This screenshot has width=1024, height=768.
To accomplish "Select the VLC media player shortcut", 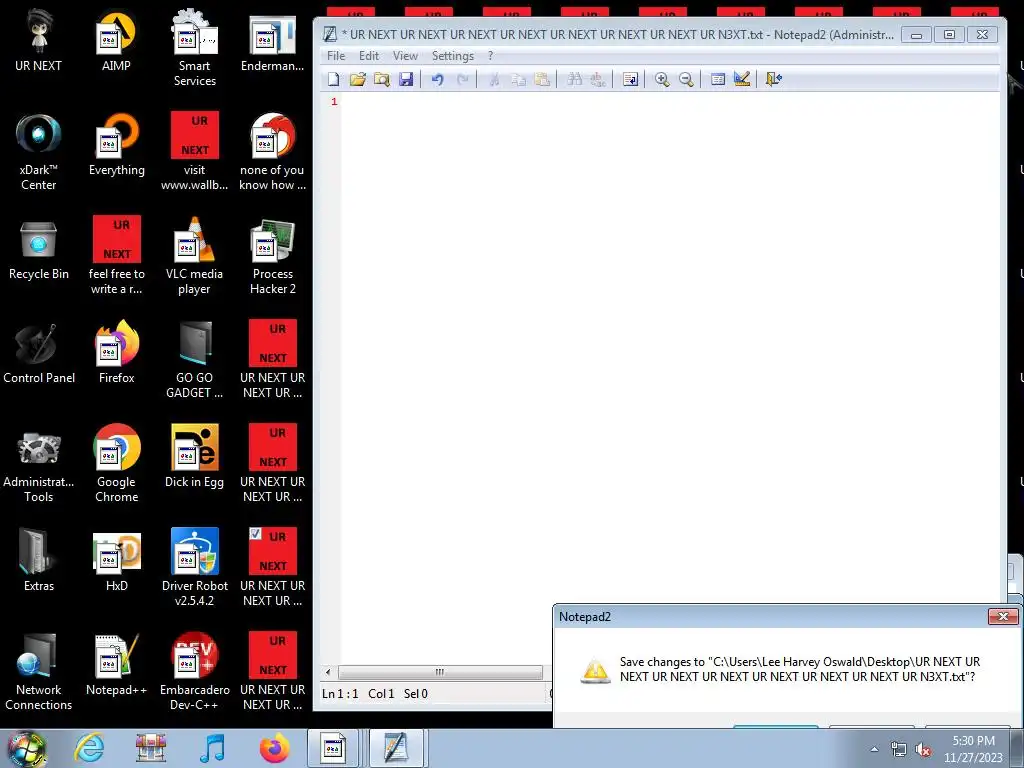I will pos(195,256).
